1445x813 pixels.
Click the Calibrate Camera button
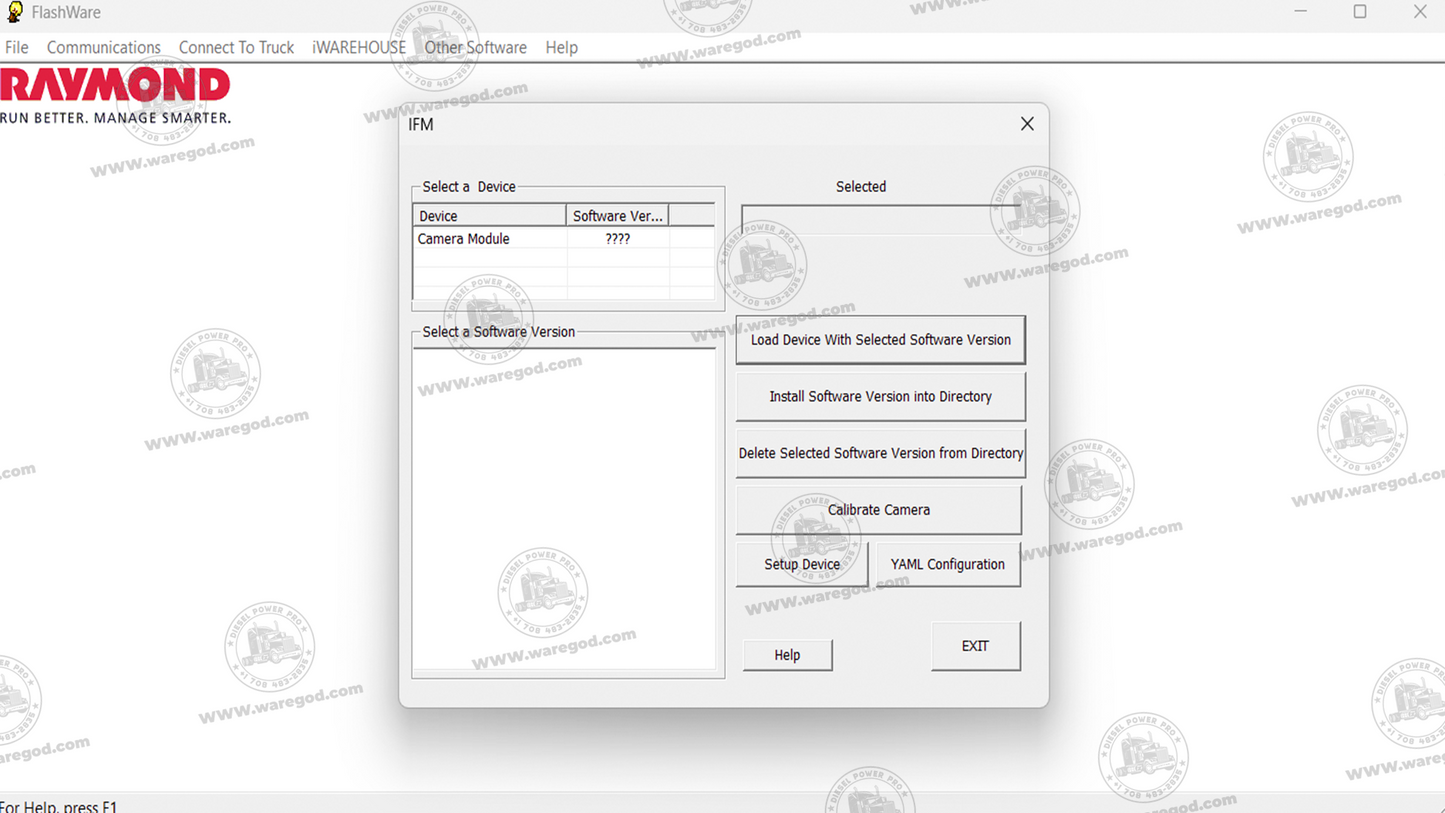878,510
